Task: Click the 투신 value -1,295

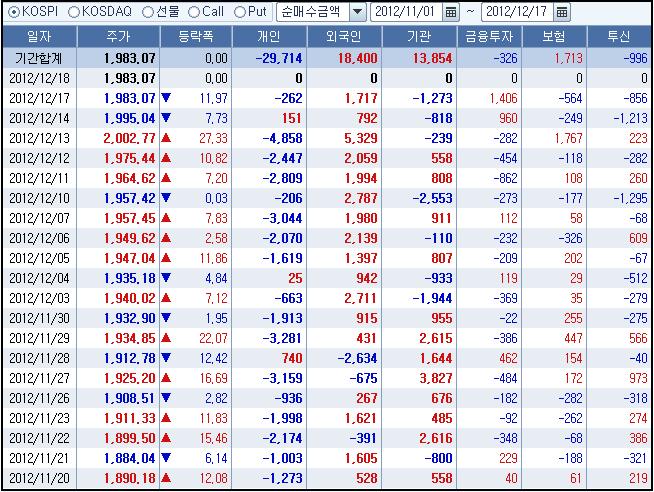Action: 630,198
